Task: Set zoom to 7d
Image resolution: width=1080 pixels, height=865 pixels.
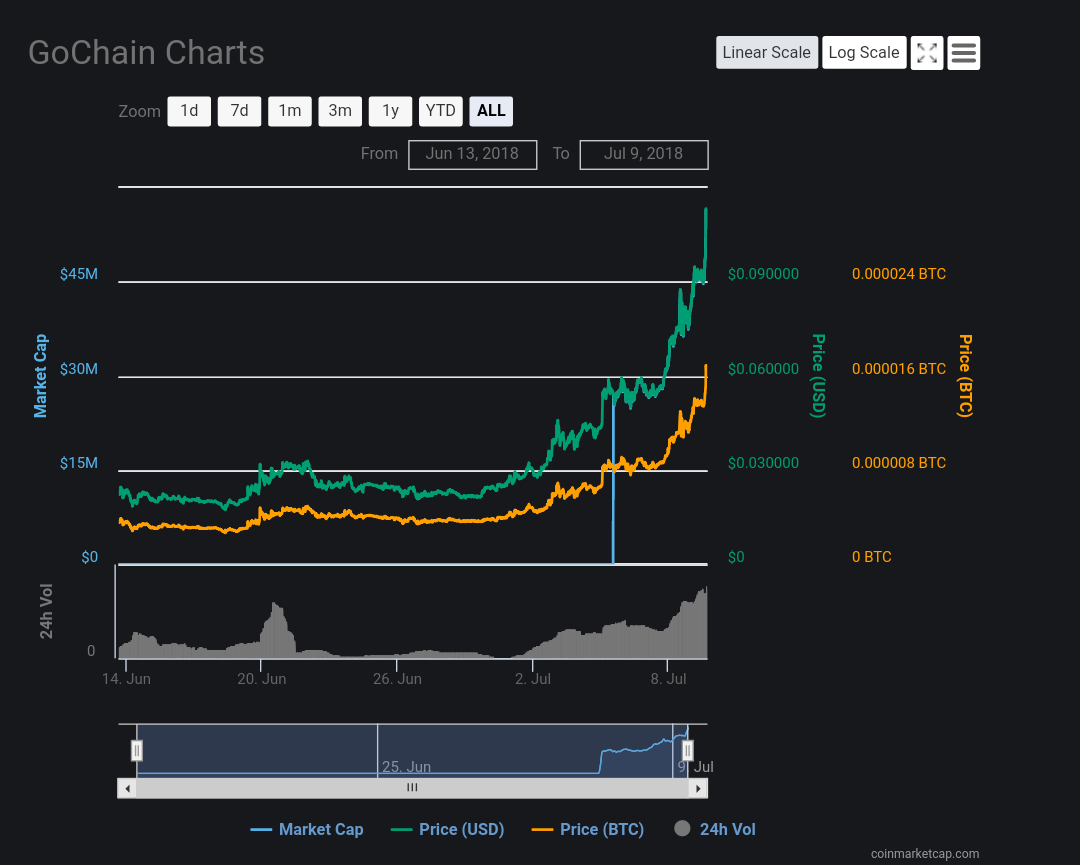Action: click(x=239, y=111)
